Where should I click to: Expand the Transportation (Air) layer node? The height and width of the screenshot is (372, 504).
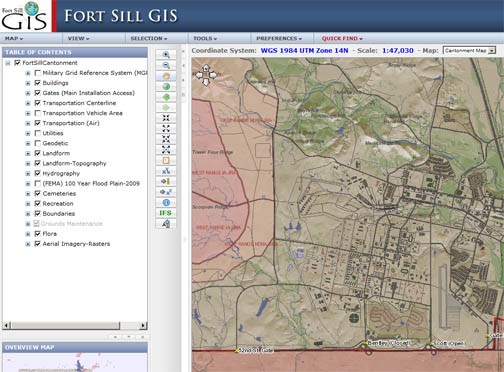[x=28, y=123]
